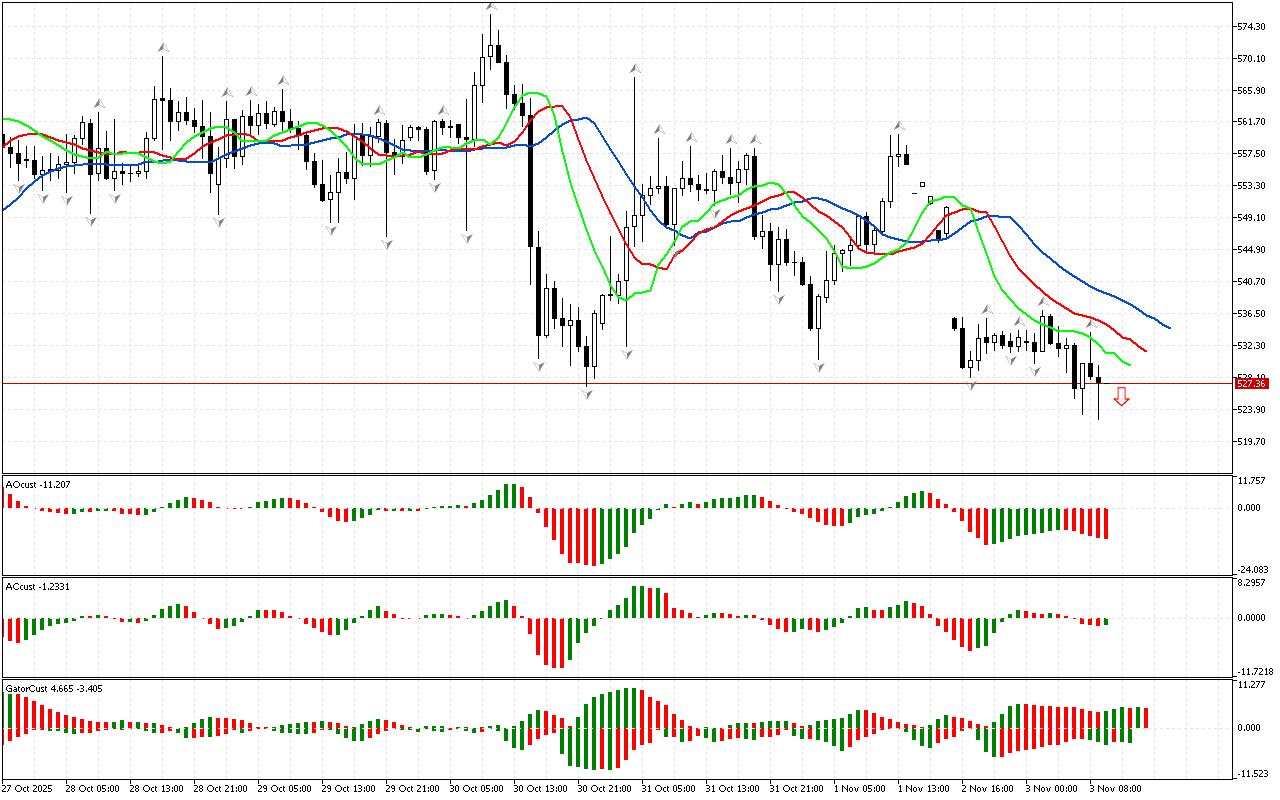This screenshot has height=800, width=1280.
Task: Select the blue Alligator jaw line's right end
Action: [1167, 326]
